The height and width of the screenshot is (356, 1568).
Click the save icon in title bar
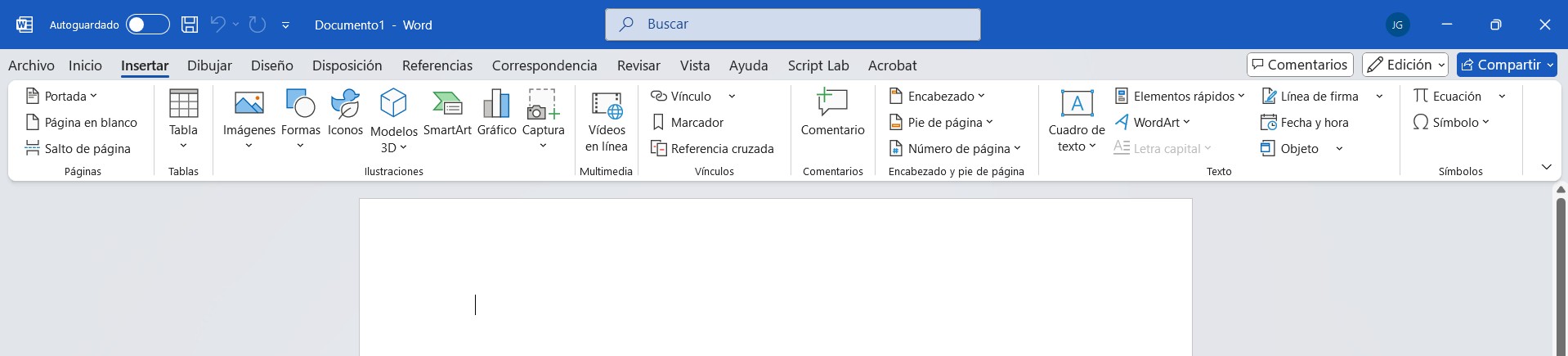click(190, 25)
